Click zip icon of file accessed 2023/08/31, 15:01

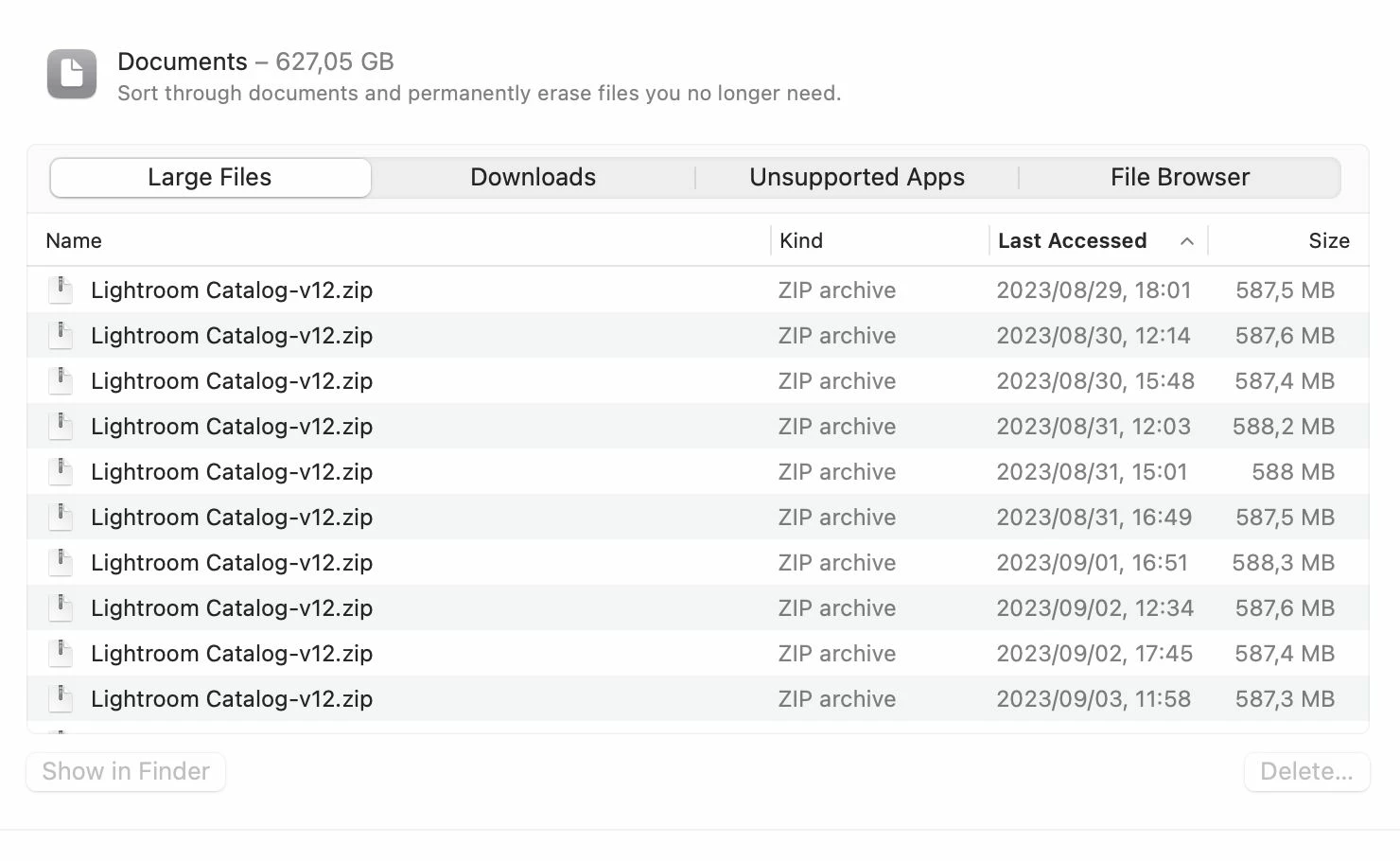pyautogui.click(x=61, y=471)
